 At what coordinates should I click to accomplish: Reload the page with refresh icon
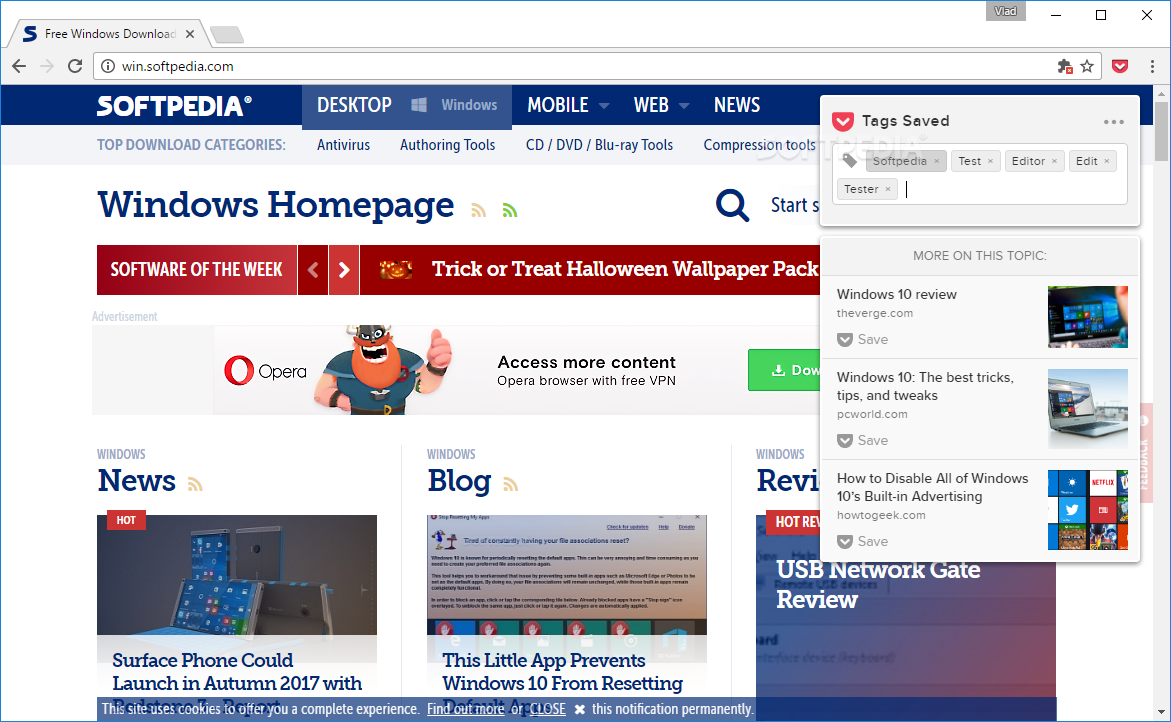[x=75, y=66]
